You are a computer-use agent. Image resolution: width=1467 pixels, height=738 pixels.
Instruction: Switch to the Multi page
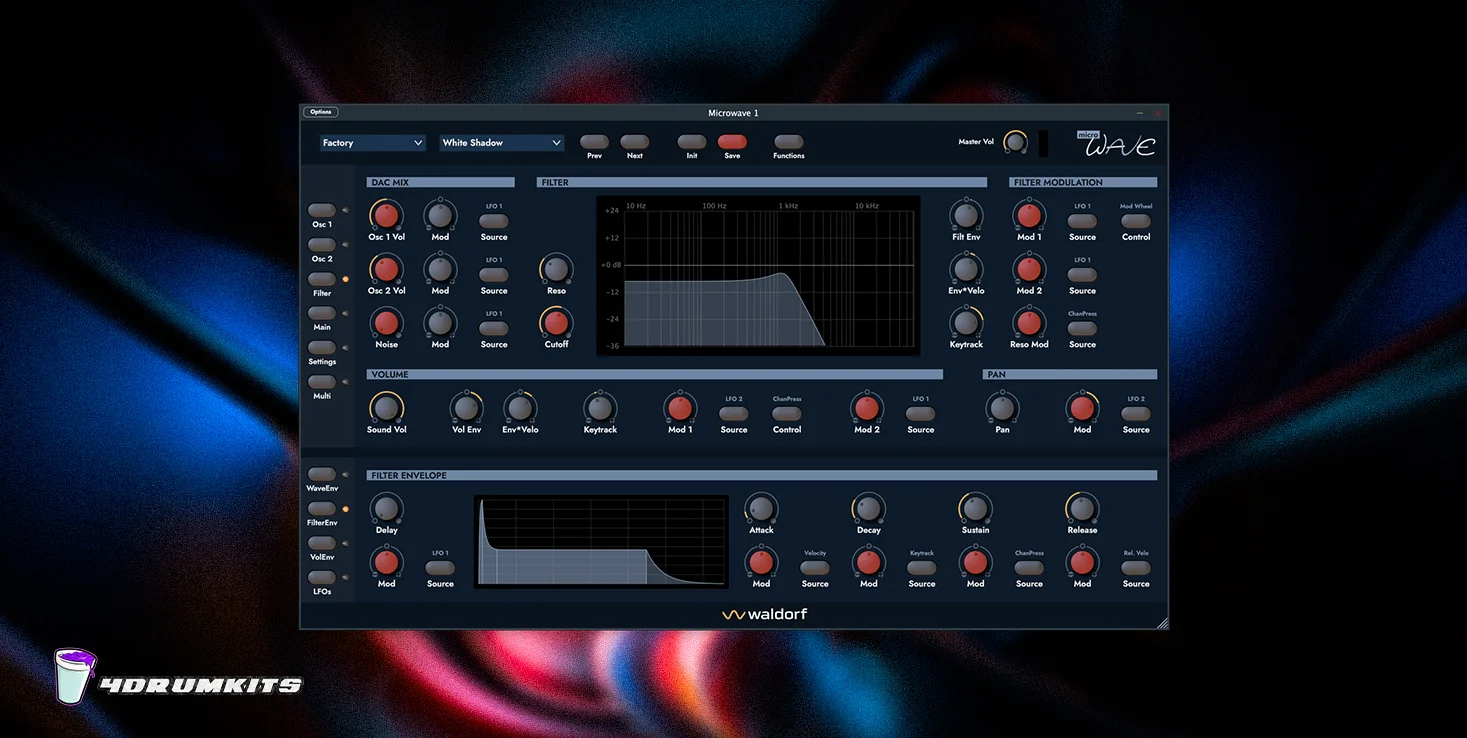[322, 382]
